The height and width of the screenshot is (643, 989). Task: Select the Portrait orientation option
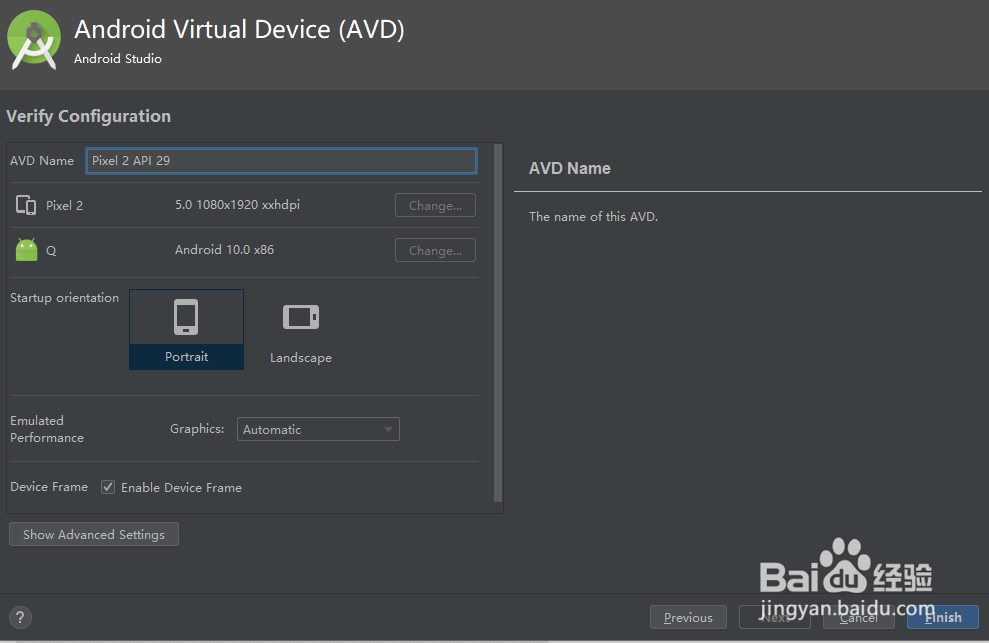[x=187, y=329]
